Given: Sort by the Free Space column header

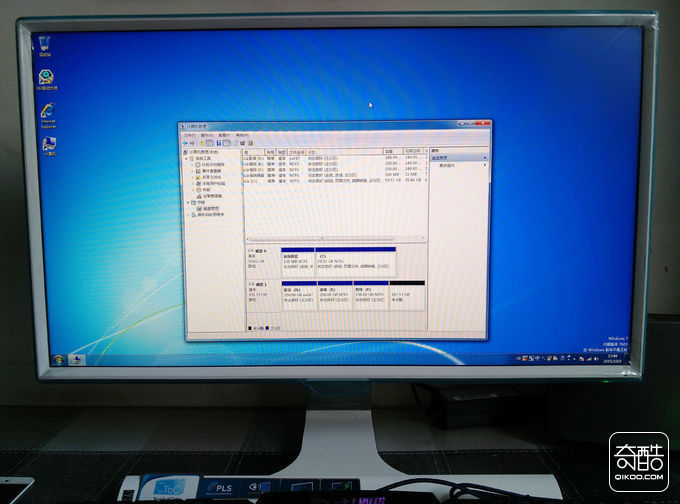Looking at the screenshot, I should point(413,151).
